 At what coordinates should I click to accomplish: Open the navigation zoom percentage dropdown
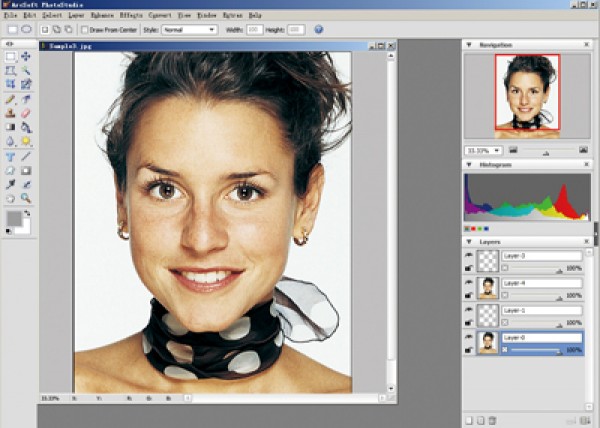(x=497, y=150)
